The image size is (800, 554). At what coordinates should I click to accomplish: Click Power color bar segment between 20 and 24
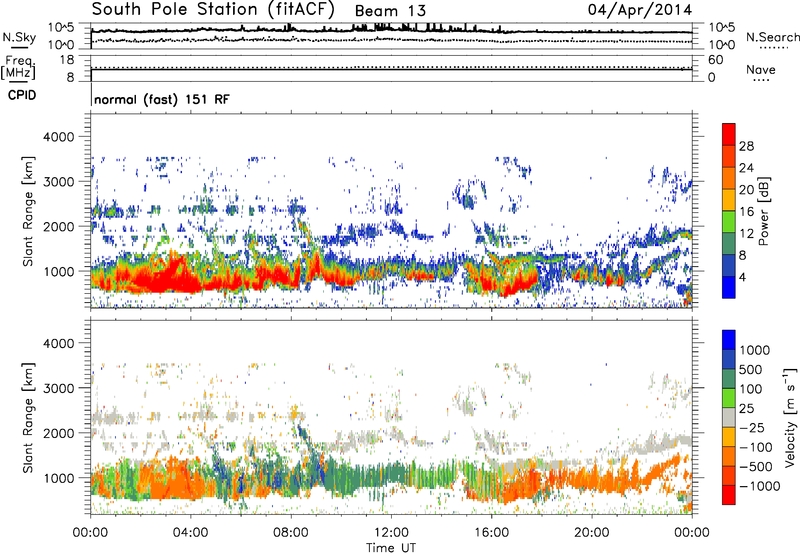click(x=729, y=178)
